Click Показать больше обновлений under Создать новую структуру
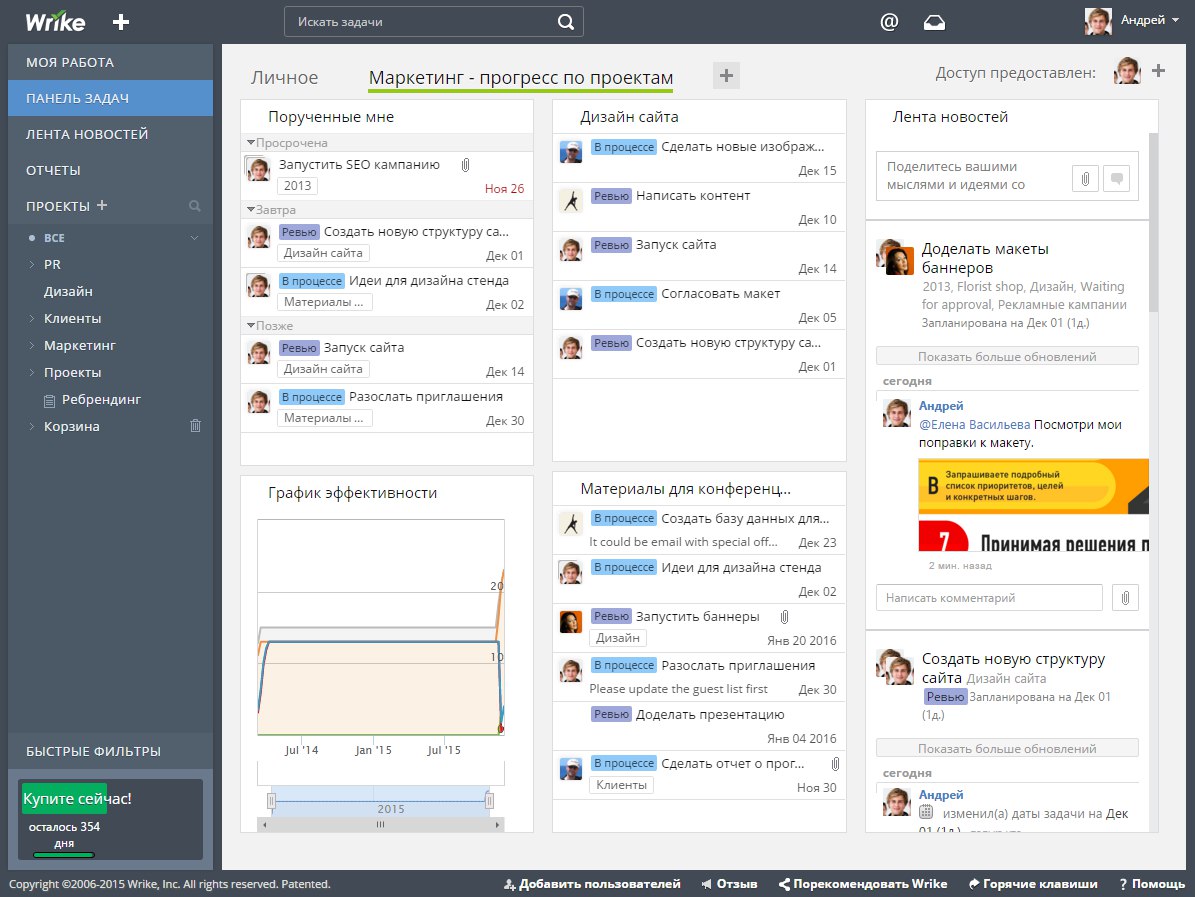Image resolution: width=1195 pixels, height=897 pixels. 1007,748
